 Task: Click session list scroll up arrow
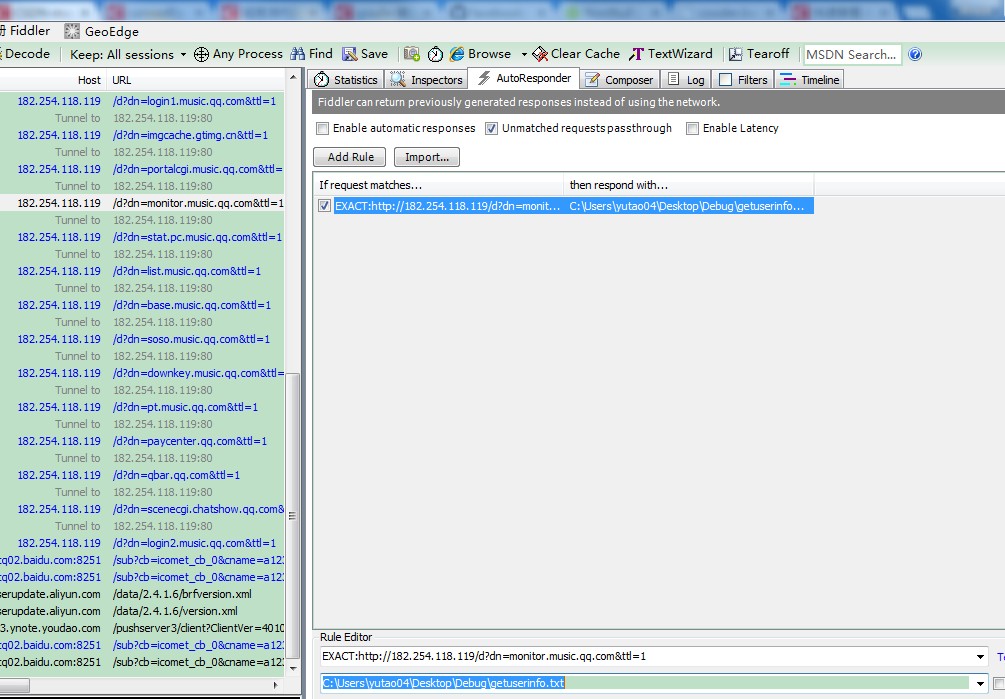294,78
